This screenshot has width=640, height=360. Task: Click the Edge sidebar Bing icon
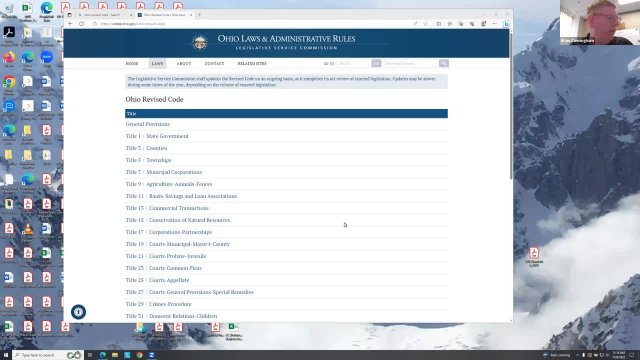[x=507, y=24]
